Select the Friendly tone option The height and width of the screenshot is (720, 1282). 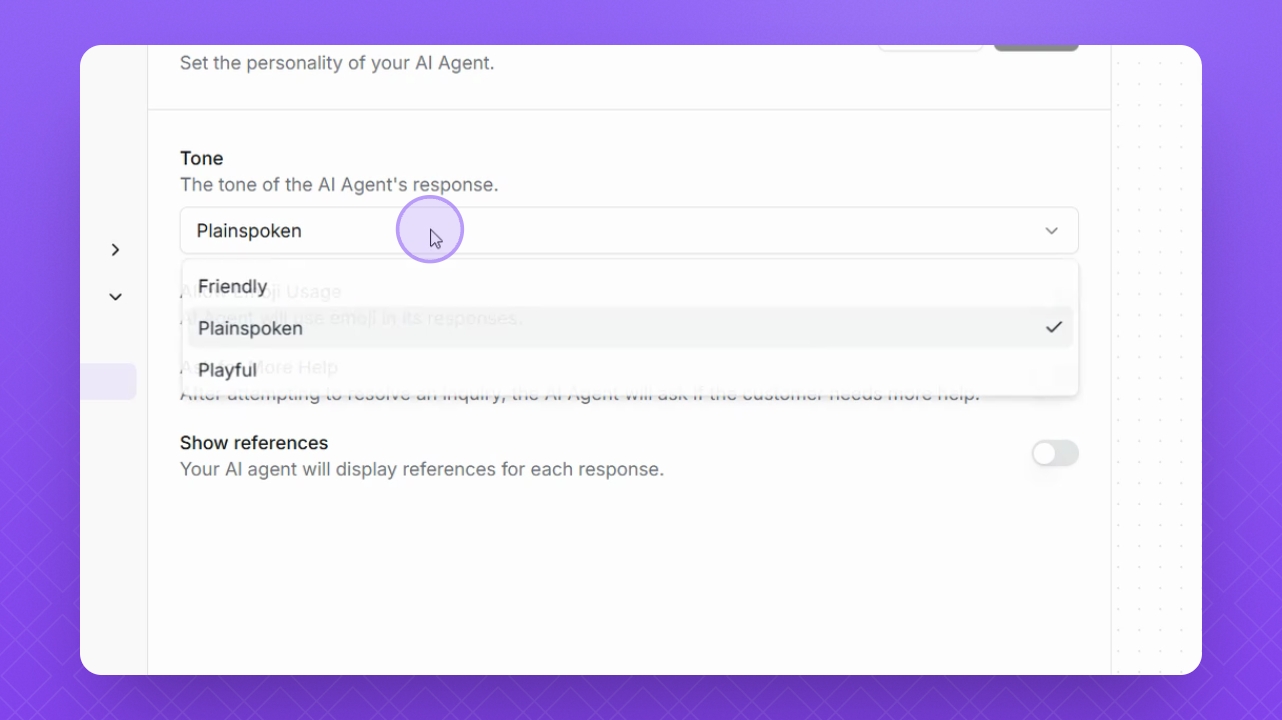click(630, 287)
